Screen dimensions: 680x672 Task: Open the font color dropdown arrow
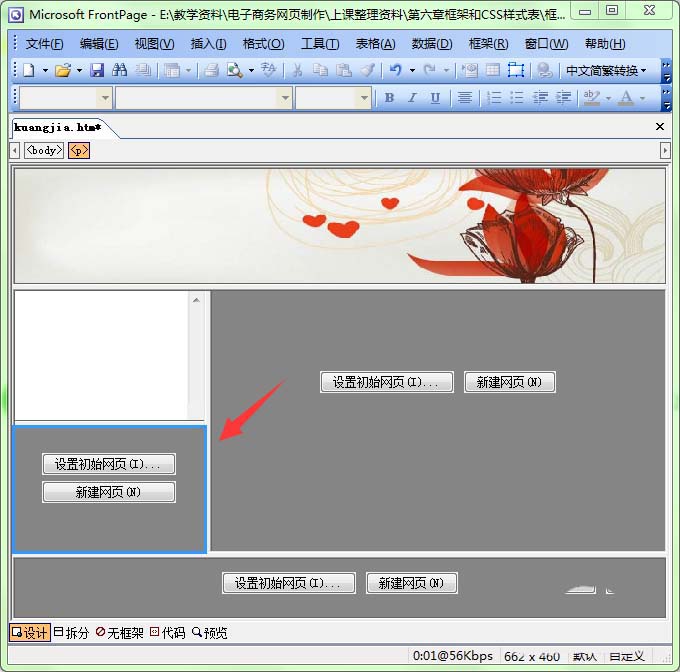[x=642, y=98]
